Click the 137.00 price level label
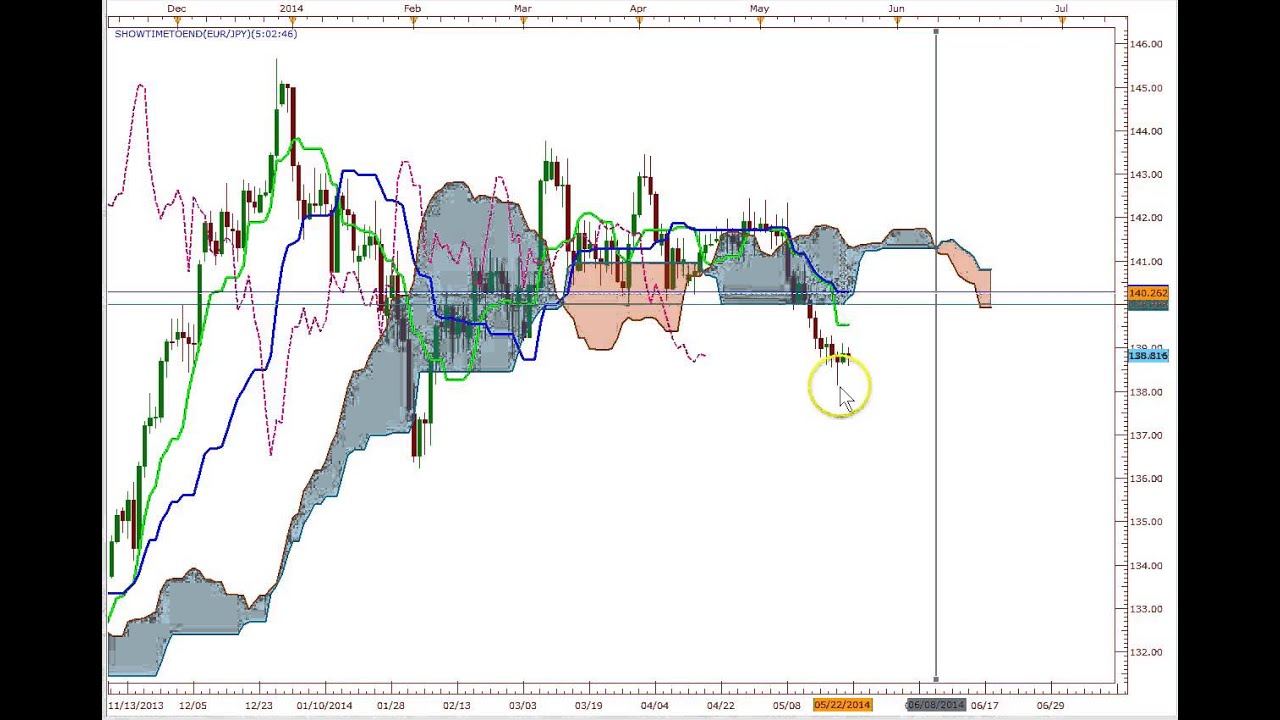Viewport: 1280px width, 720px height. 1145,436
